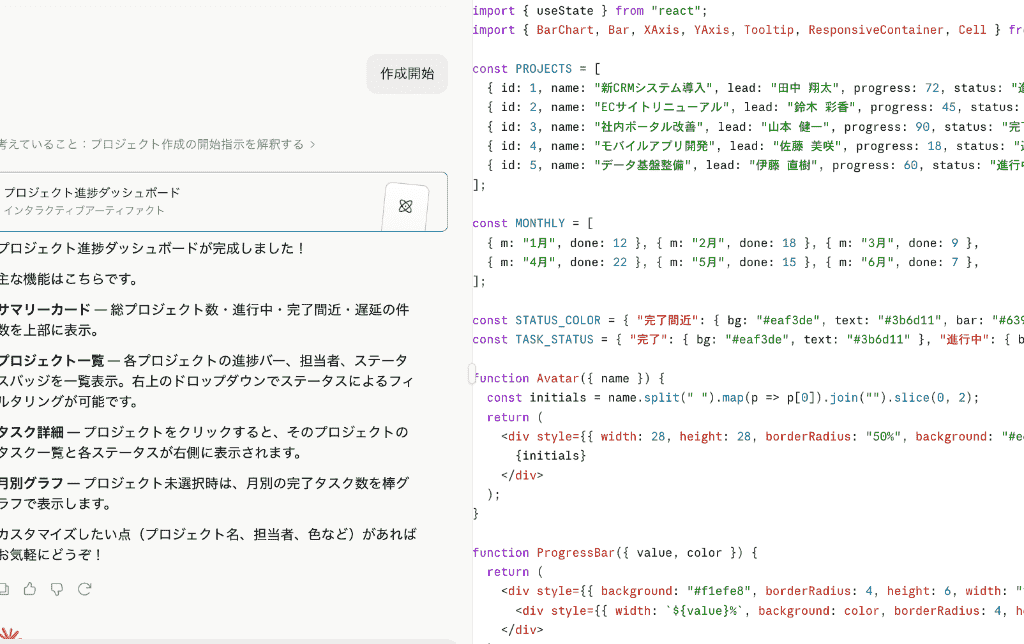Click Tooltip in the import statement
This screenshot has height=644, width=1024.
(769, 30)
